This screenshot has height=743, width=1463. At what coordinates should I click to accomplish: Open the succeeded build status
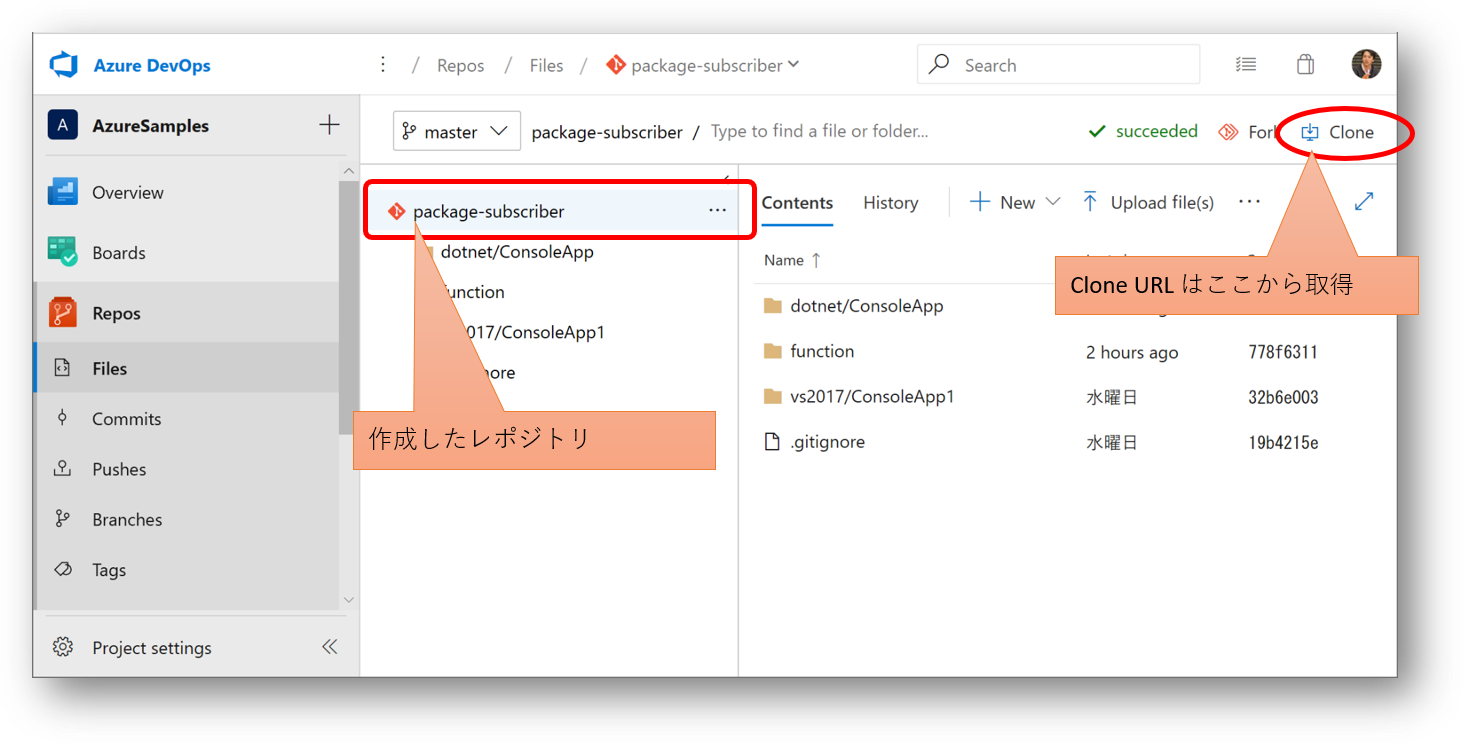pos(1143,131)
